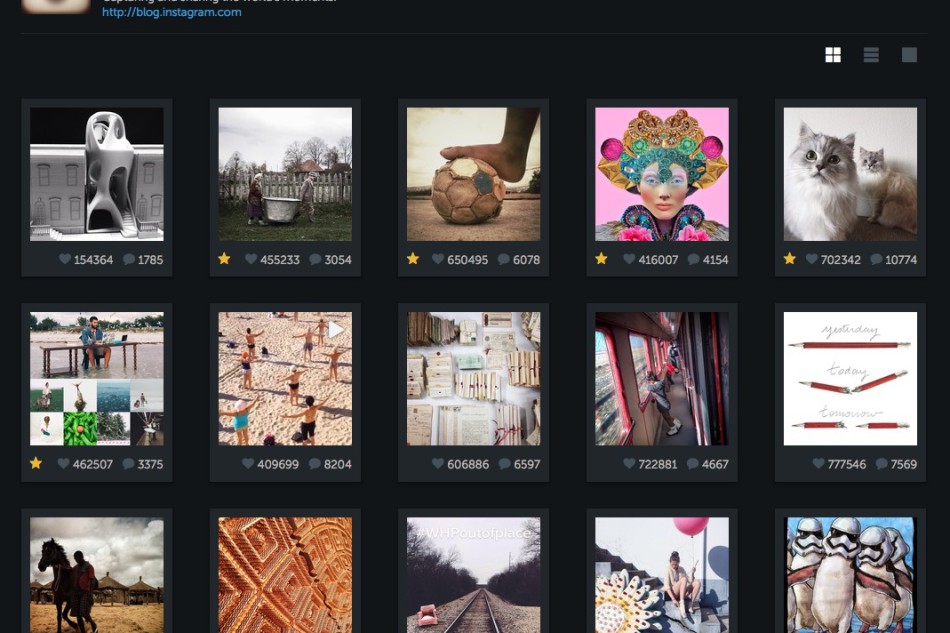Click the comment count 10774

coord(901,260)
